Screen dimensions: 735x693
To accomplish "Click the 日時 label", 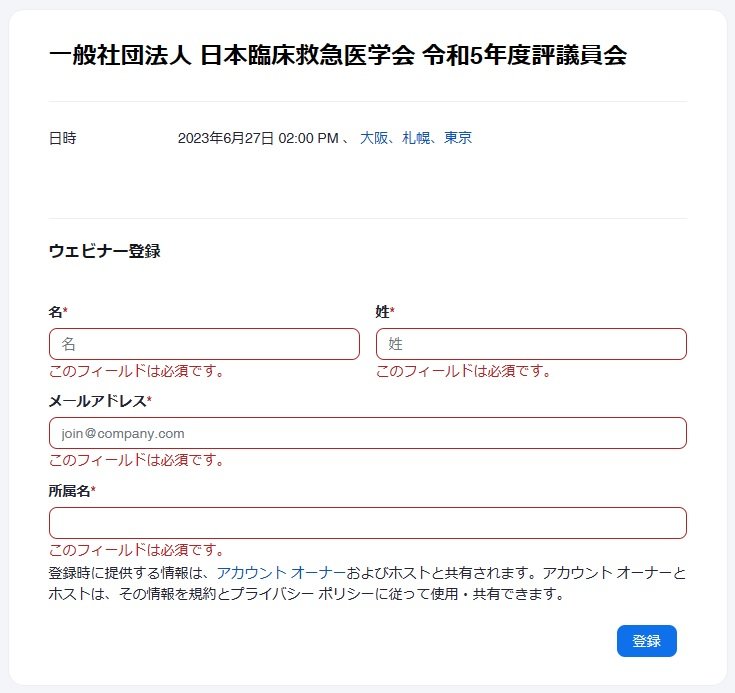I will [62, 138].
